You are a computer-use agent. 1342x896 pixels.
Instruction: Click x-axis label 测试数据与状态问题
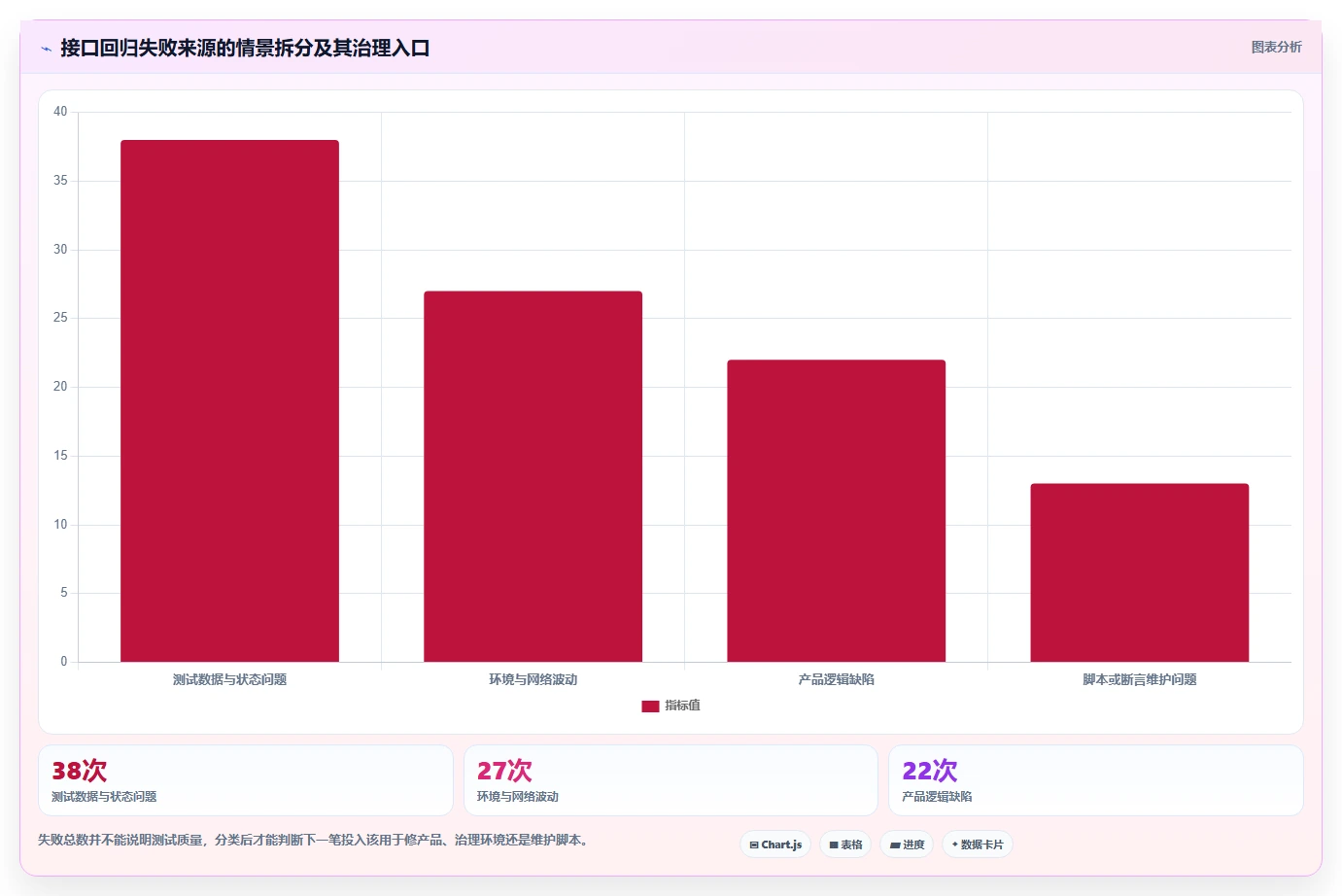tap(229, 679)
